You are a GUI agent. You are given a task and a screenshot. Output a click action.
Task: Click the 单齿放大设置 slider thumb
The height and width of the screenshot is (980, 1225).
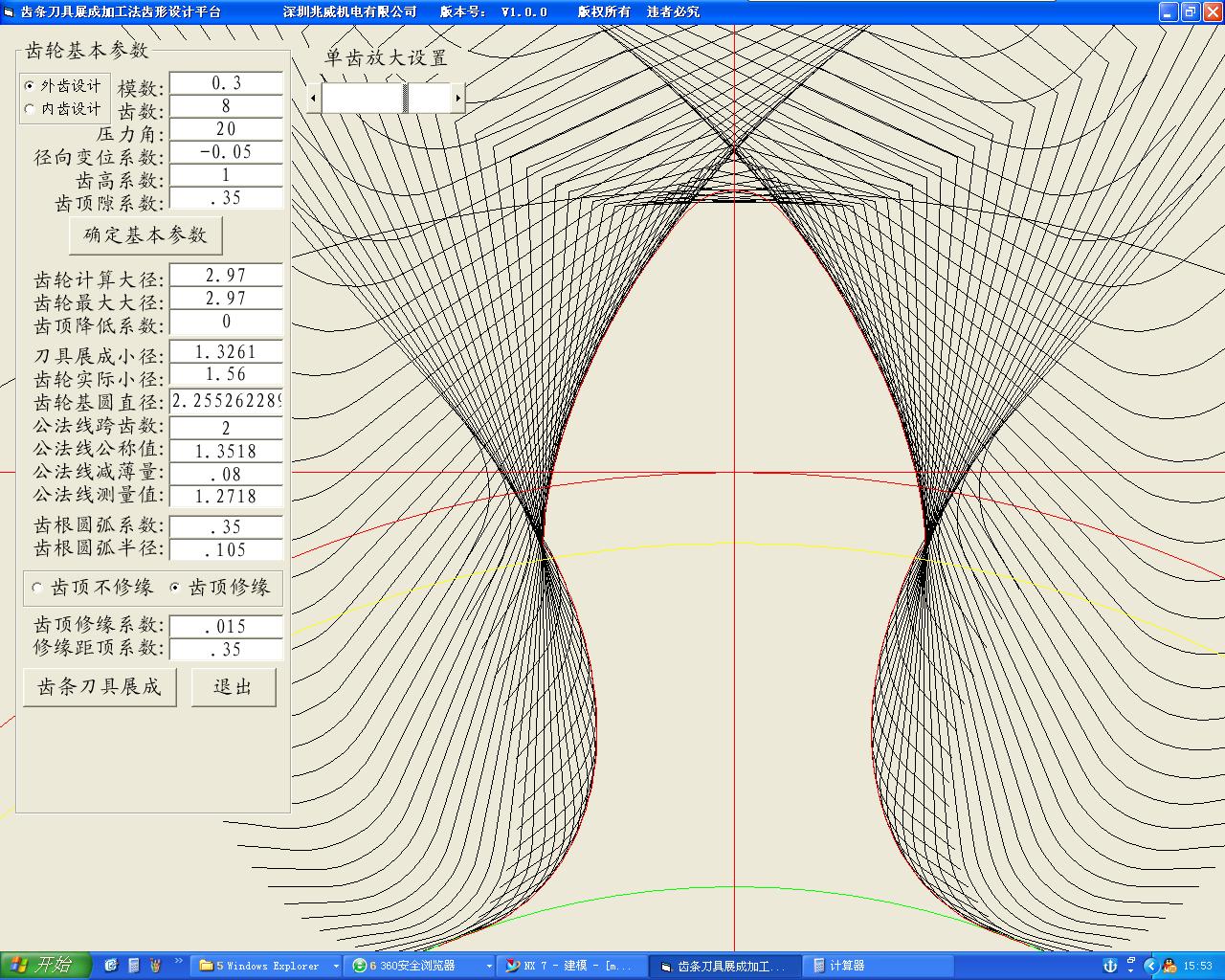pyautogui.click(x=406, y=98)
